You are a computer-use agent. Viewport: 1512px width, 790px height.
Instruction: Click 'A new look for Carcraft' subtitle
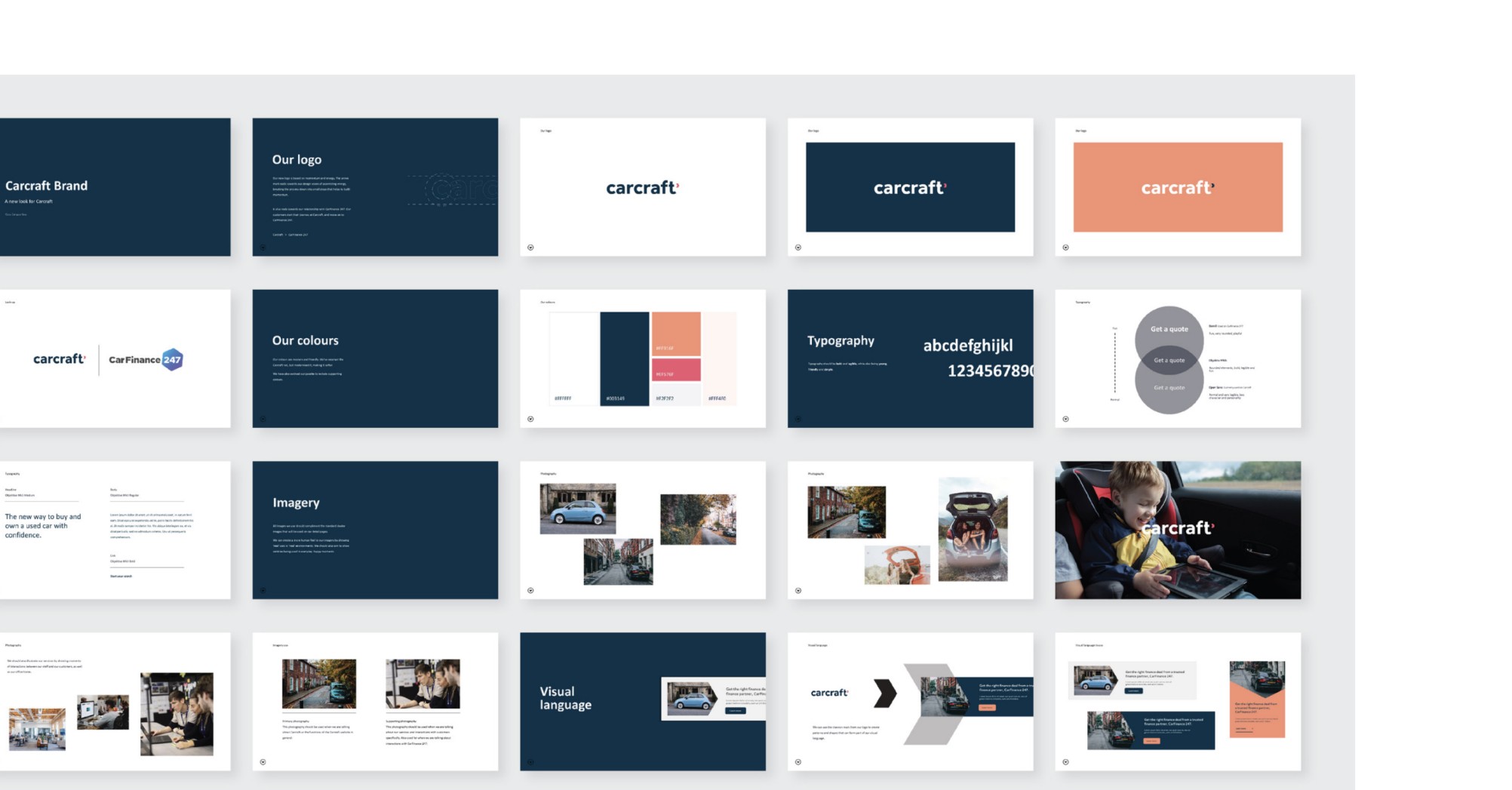point(29,201)
